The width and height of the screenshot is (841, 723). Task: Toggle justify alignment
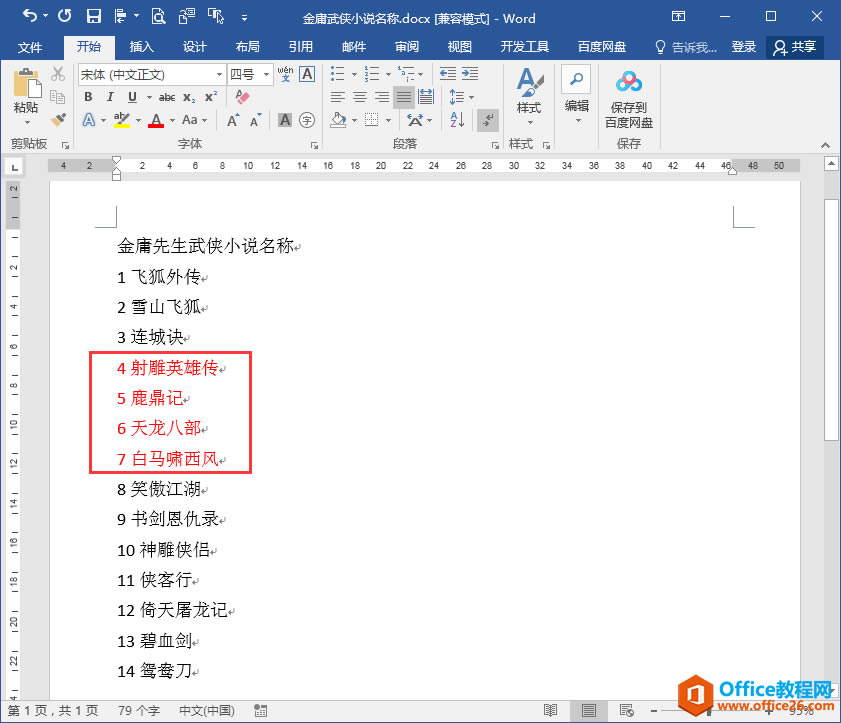[x=403, y=97]
